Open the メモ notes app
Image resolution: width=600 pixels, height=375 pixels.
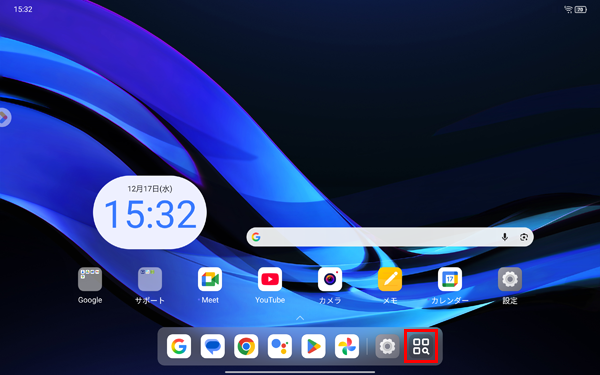[390, 279]
